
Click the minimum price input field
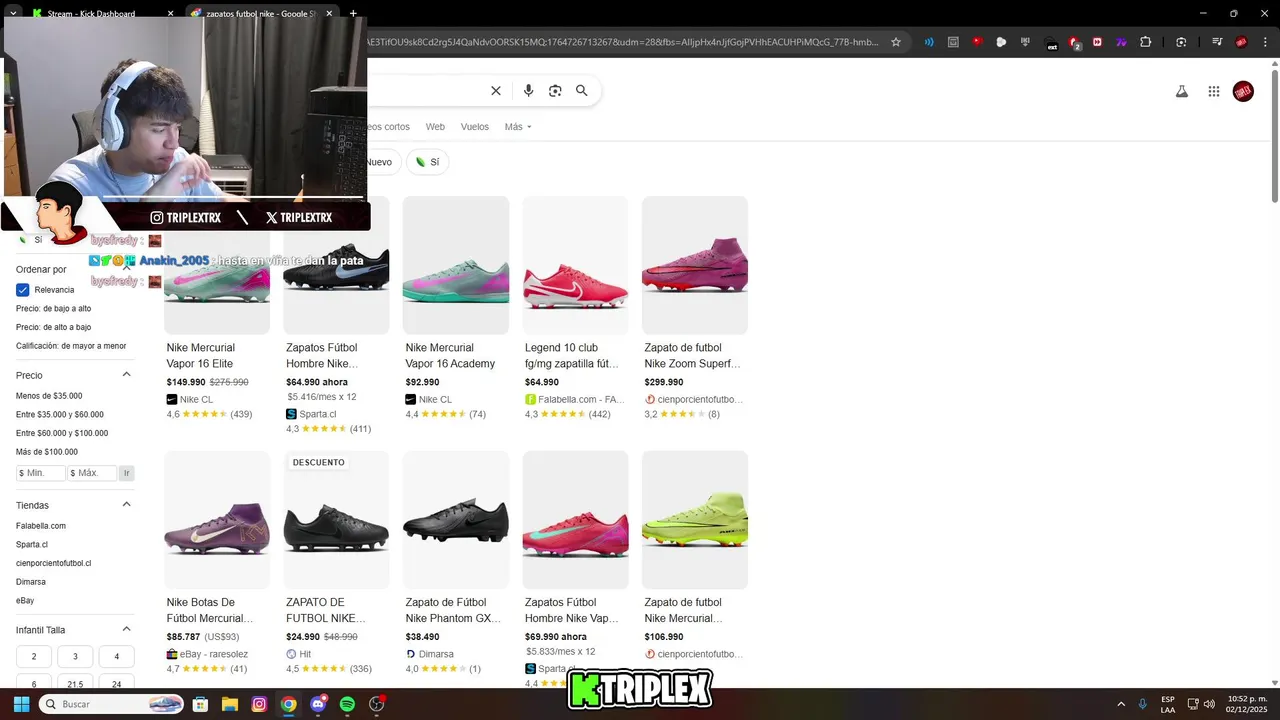coord(41,473)
